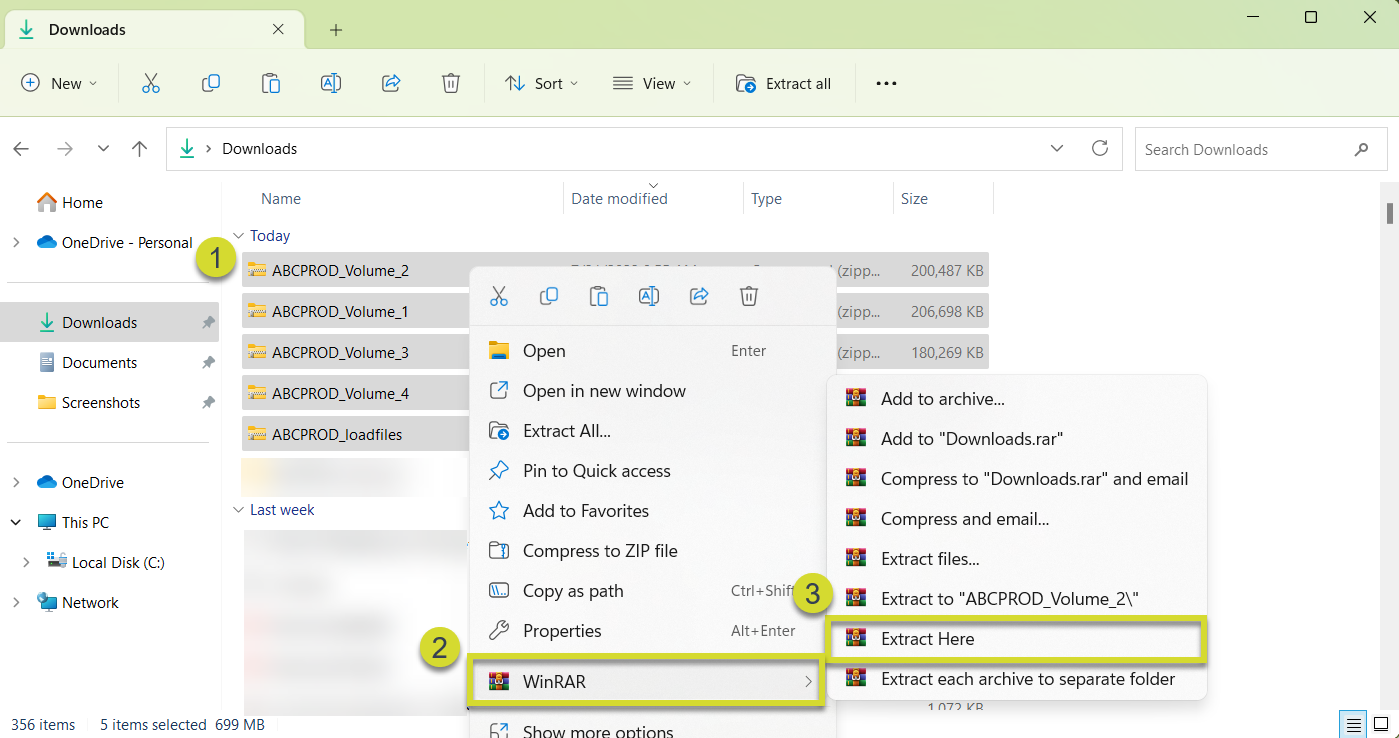
Task: Expand OneDrive - Personal in sidebar
Action: pyautogui.click(x=16, y=243)
